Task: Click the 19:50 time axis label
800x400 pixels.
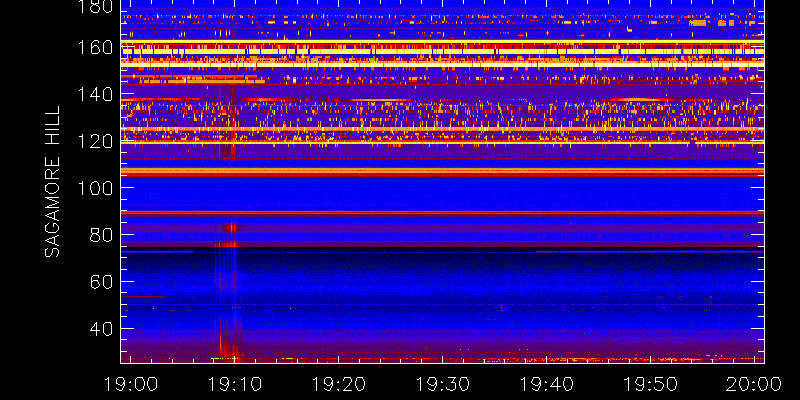Action: pyautogui.click(x=650, y=384)
